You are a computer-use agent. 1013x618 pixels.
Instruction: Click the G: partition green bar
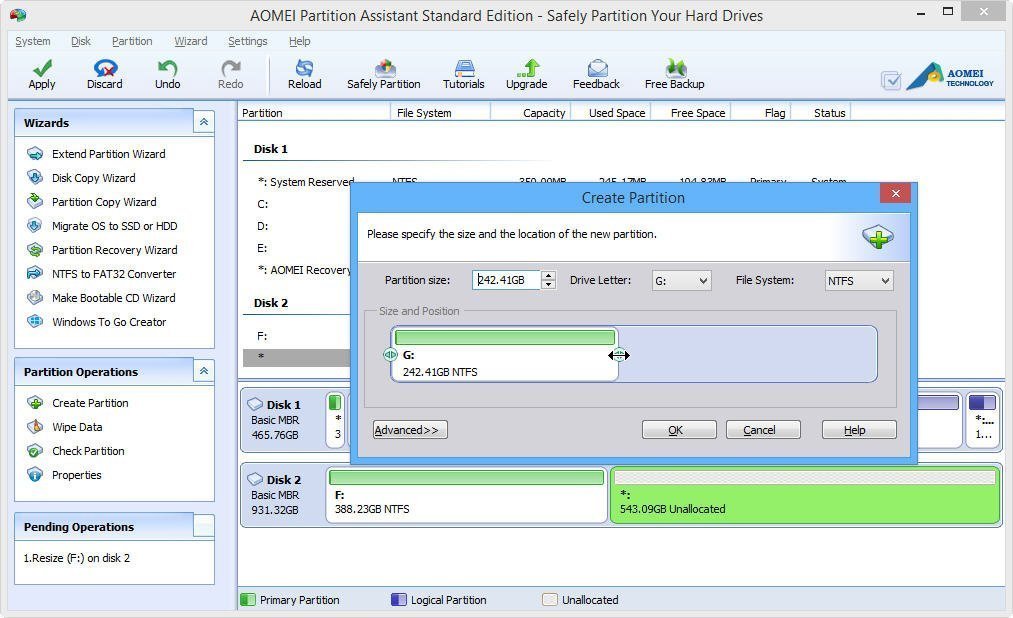(505, 338)
